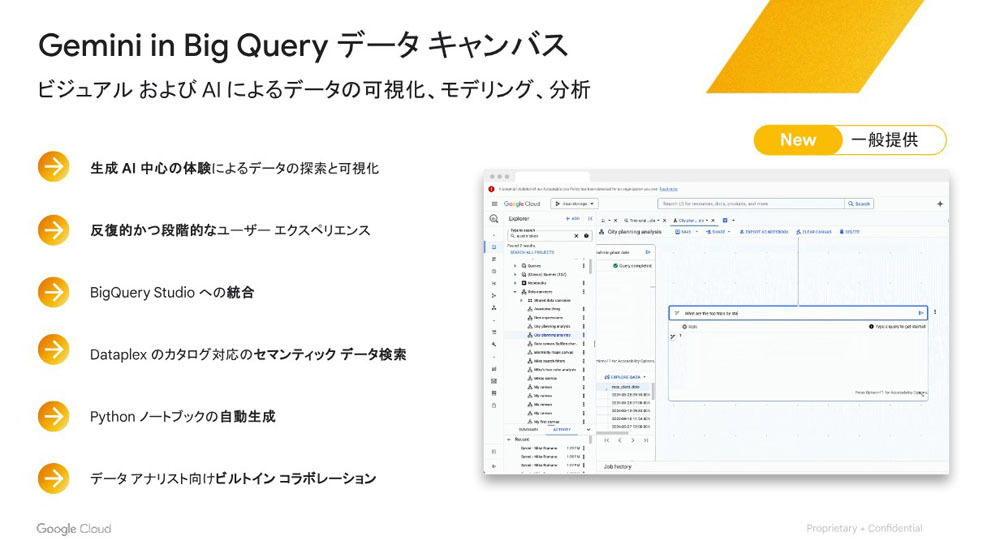Click the DELETE button in toolbar

point(849,232)
